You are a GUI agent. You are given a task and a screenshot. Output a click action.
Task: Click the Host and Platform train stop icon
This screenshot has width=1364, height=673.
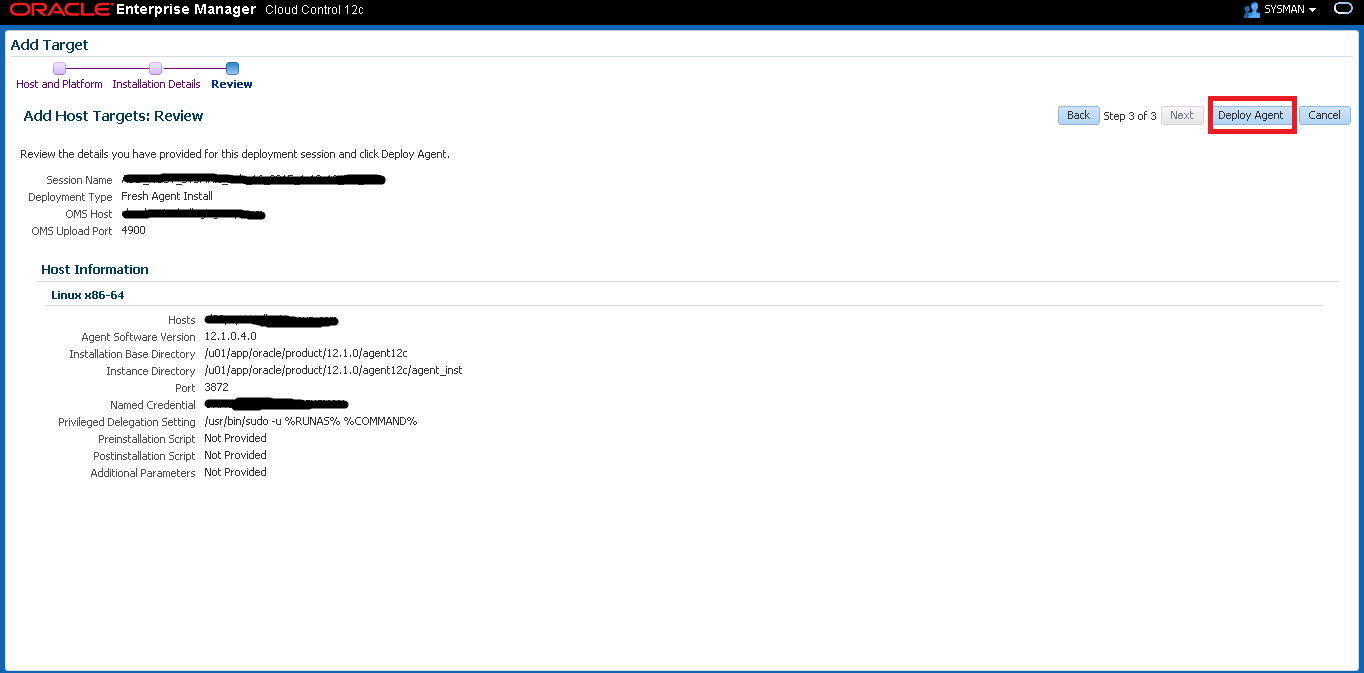[x=59, y=68]
